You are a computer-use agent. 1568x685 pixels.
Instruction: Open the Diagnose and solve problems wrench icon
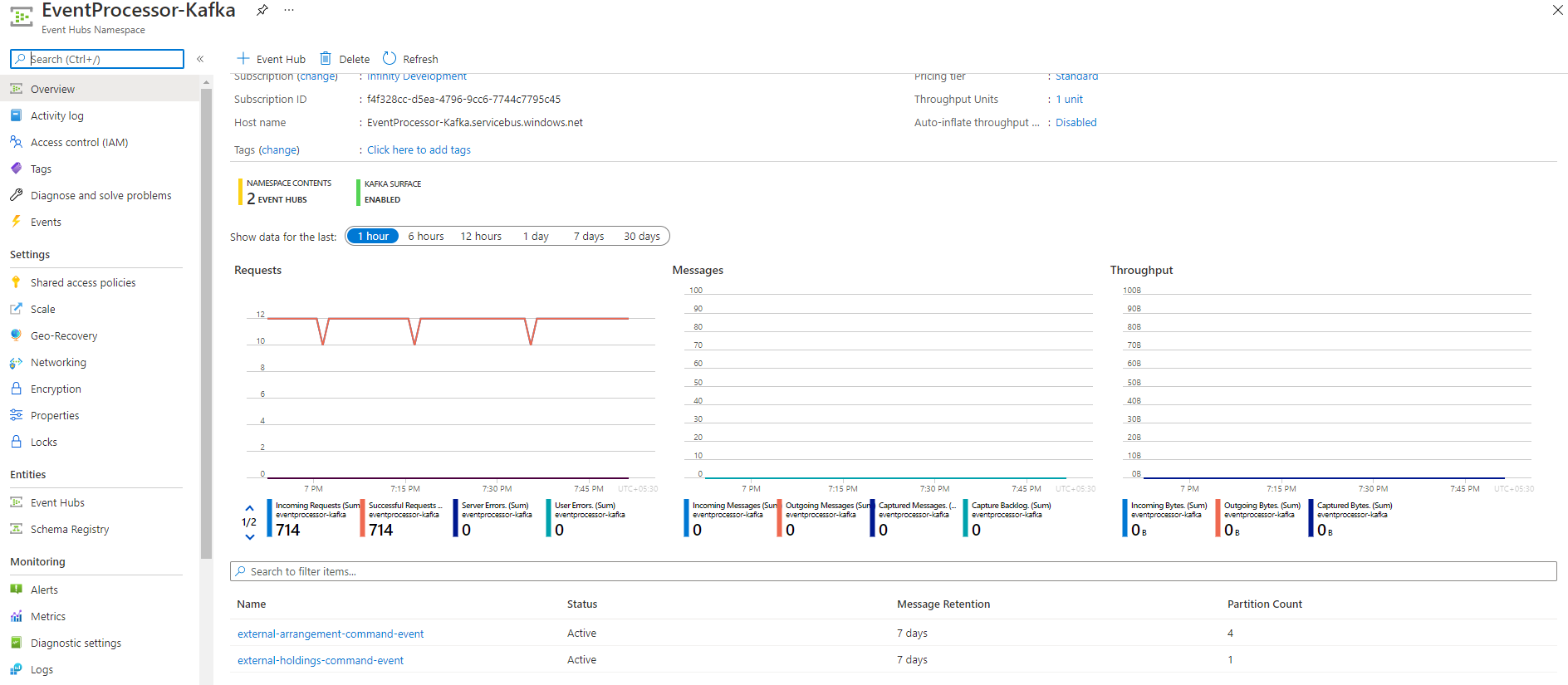click(x=16, y=195)
